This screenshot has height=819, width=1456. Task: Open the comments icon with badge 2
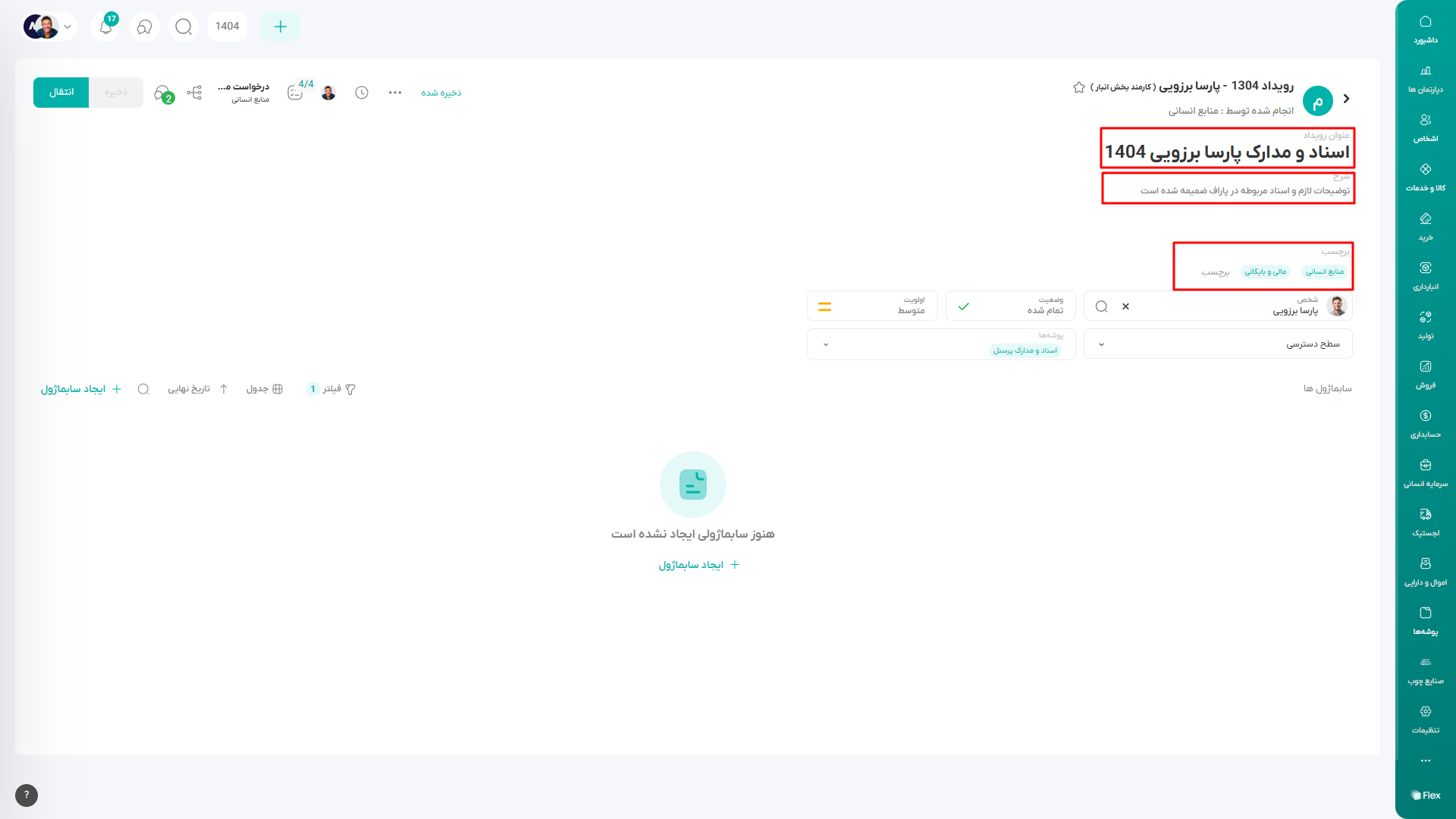click(x=162, y=93)
